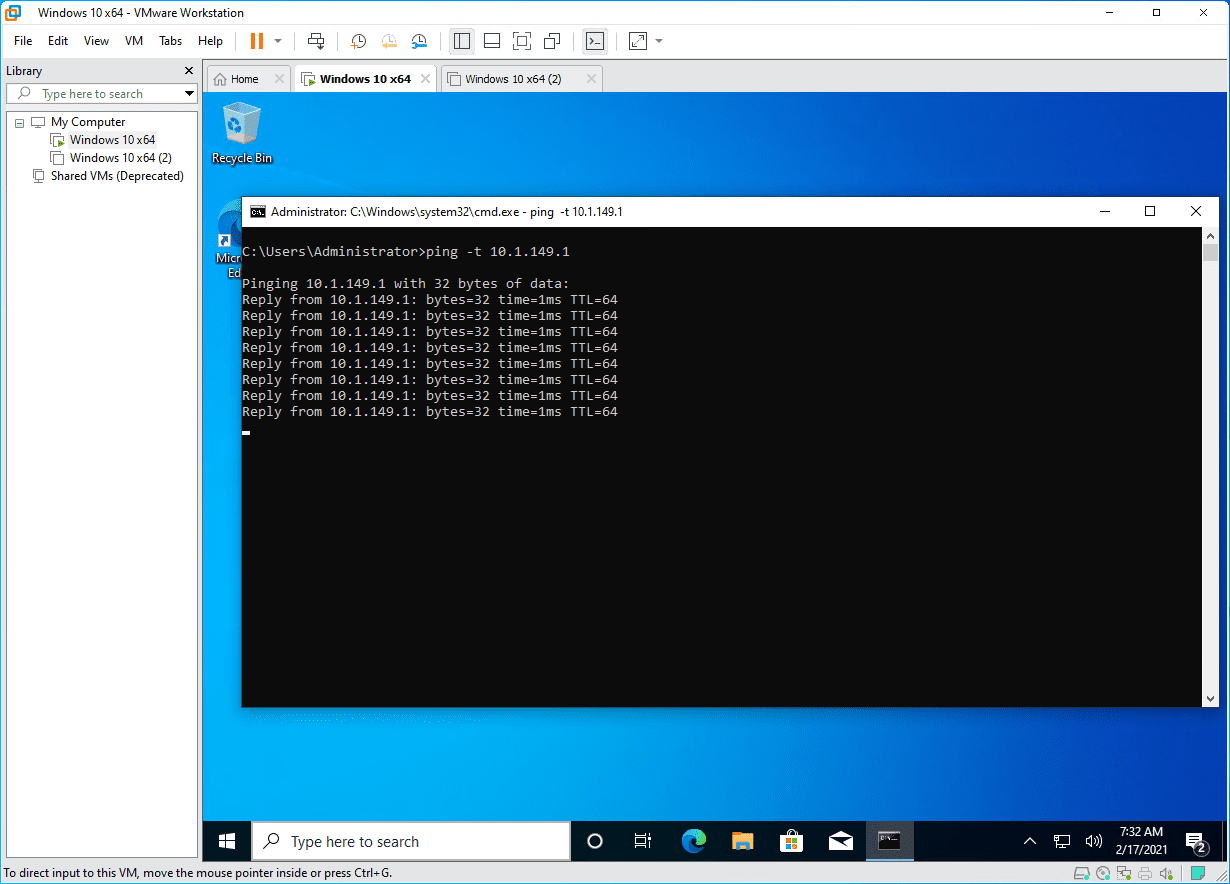1230x884 pixels.
Task: Click the cmd window title bar icon
Action: click(258, 212)
